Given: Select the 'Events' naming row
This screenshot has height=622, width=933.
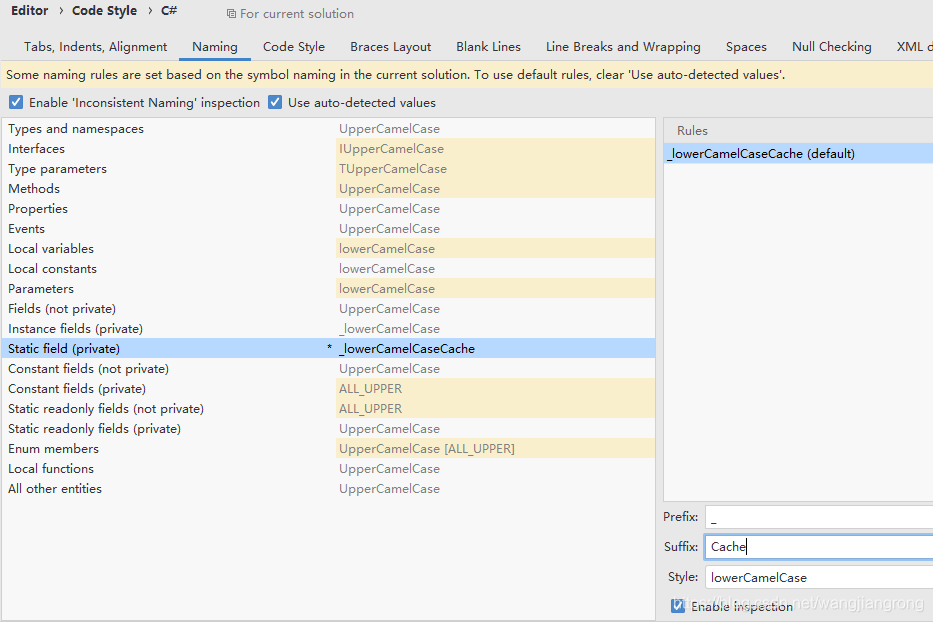Looking at the screenshot, I should pyautogui.click(x=328, y=229).
